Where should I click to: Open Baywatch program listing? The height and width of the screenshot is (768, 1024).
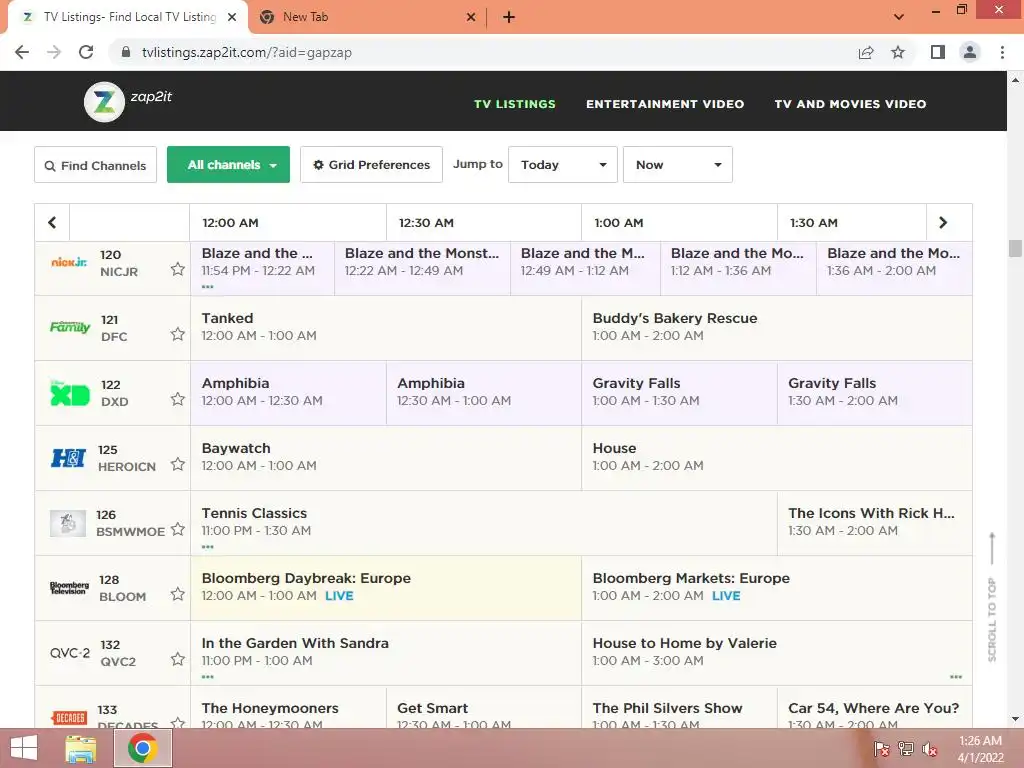coord(385,457)
